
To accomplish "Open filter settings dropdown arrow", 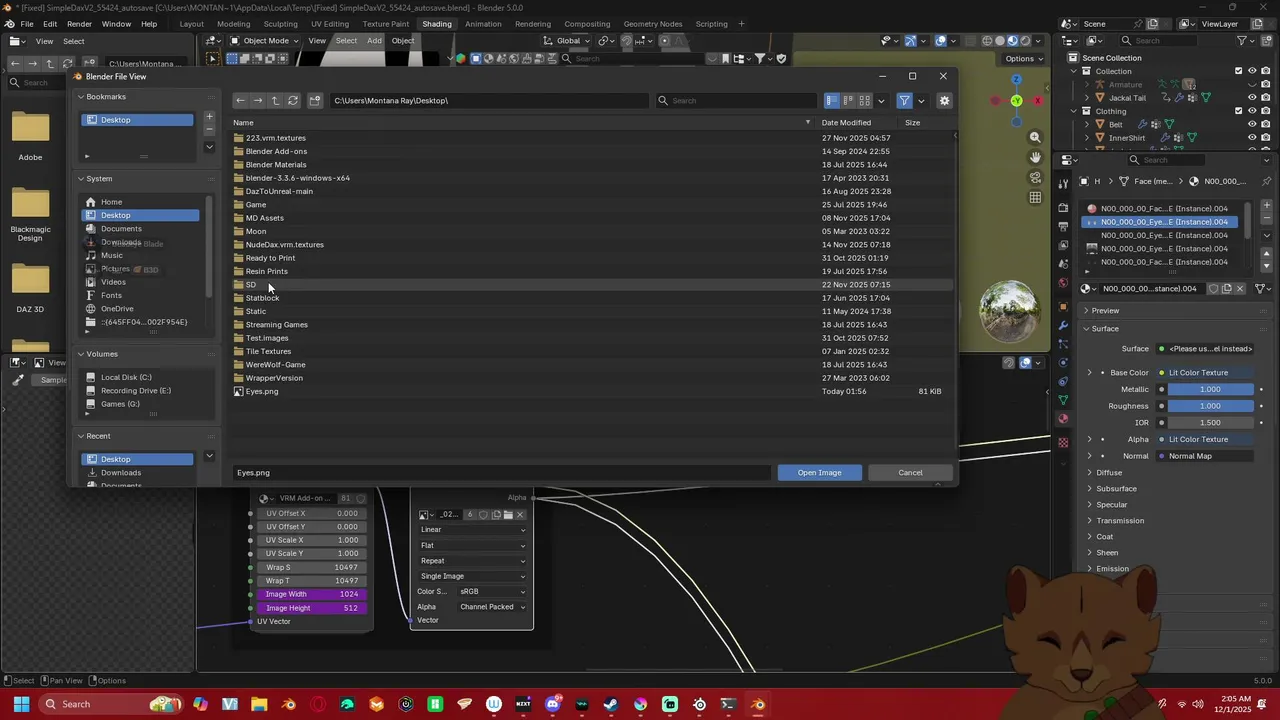I will point(921,100).
